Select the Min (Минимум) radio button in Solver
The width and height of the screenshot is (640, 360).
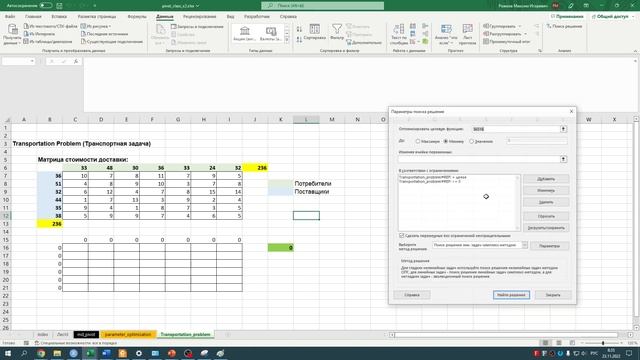click(446, 141)
